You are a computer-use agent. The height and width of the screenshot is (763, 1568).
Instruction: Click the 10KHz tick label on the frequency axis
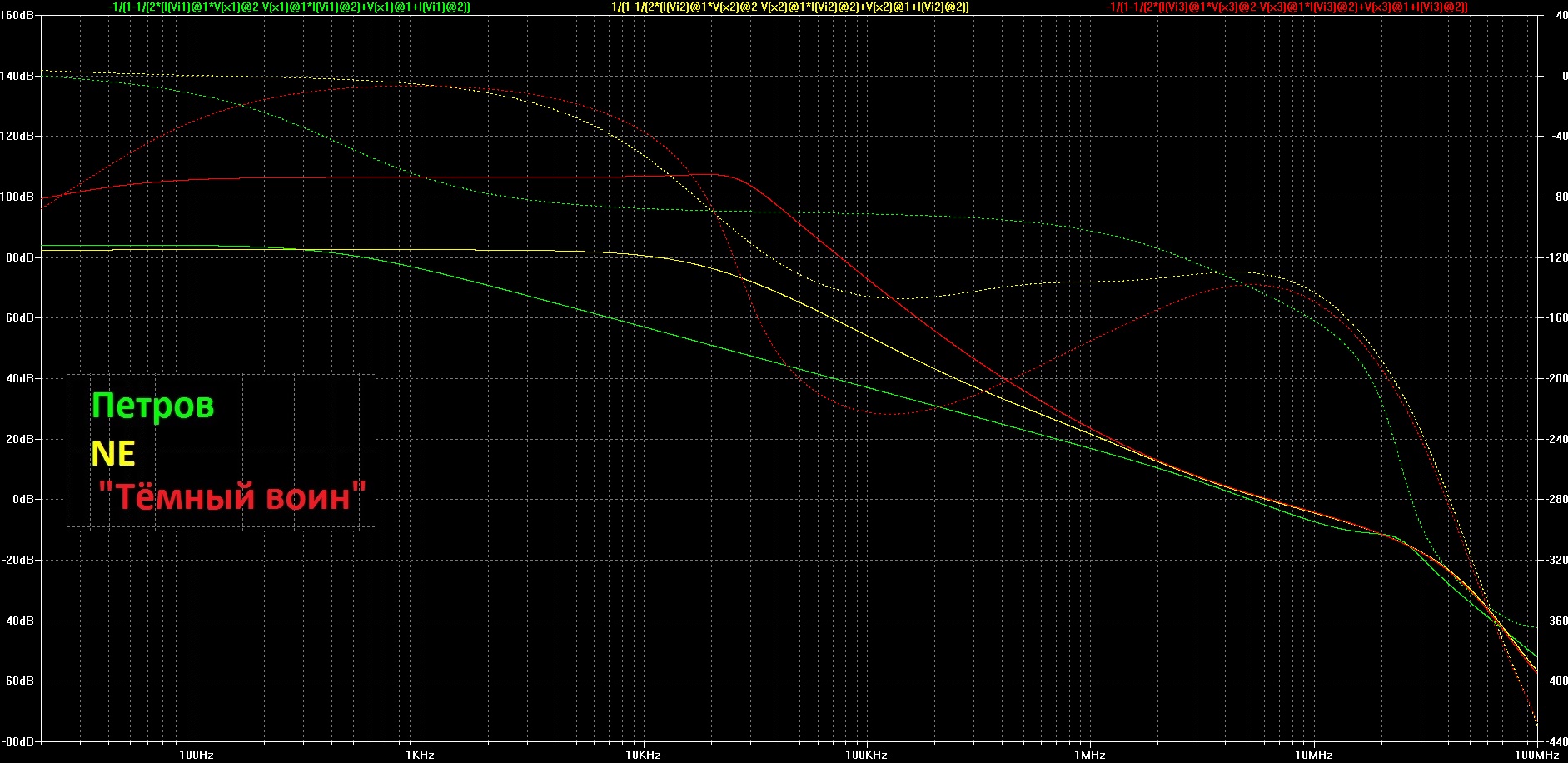(x=644, y=755)
